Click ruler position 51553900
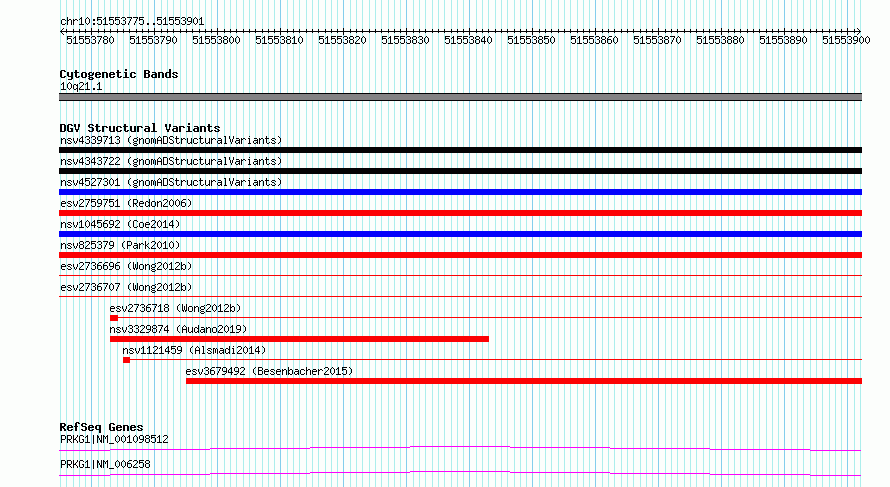890x487 pixels. click(846, 40)
